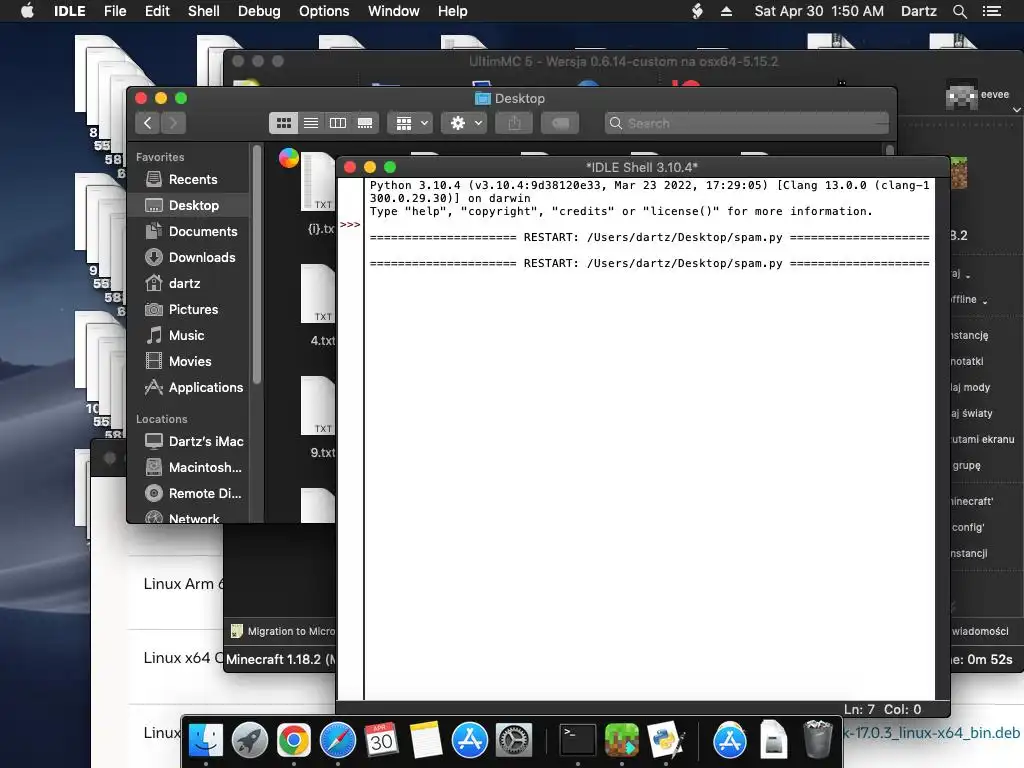This screenshot has width=1024, height=768.
Task: Select Network in Finder sidebar
Action: click(188, 517)
